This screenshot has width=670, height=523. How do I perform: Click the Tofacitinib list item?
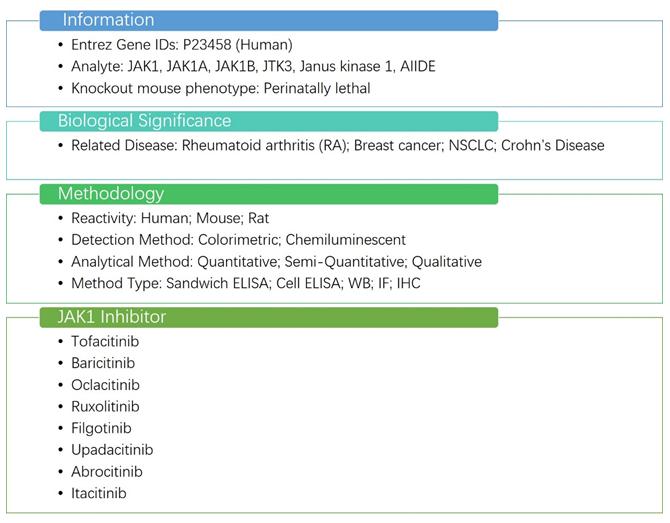[105, 342]
